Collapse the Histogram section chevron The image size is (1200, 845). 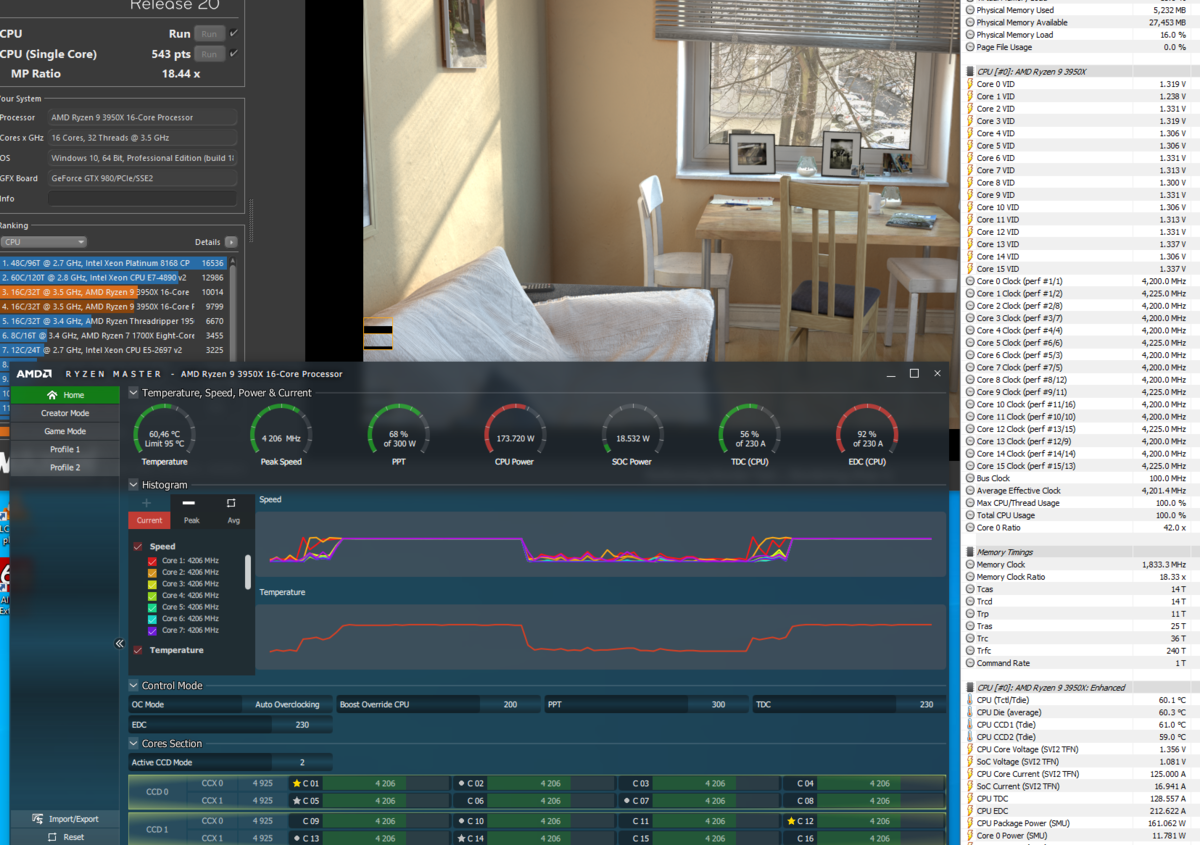point(134,484)
